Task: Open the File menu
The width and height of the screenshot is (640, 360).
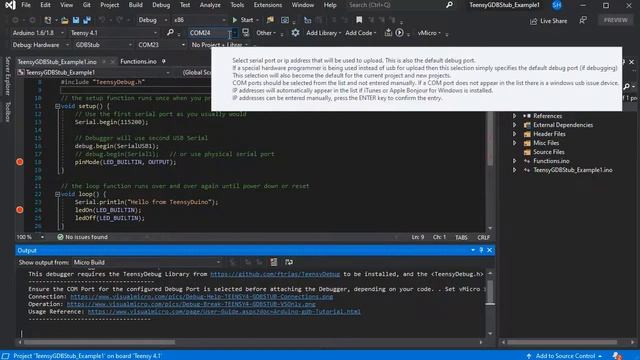Action: pos(26,5)
